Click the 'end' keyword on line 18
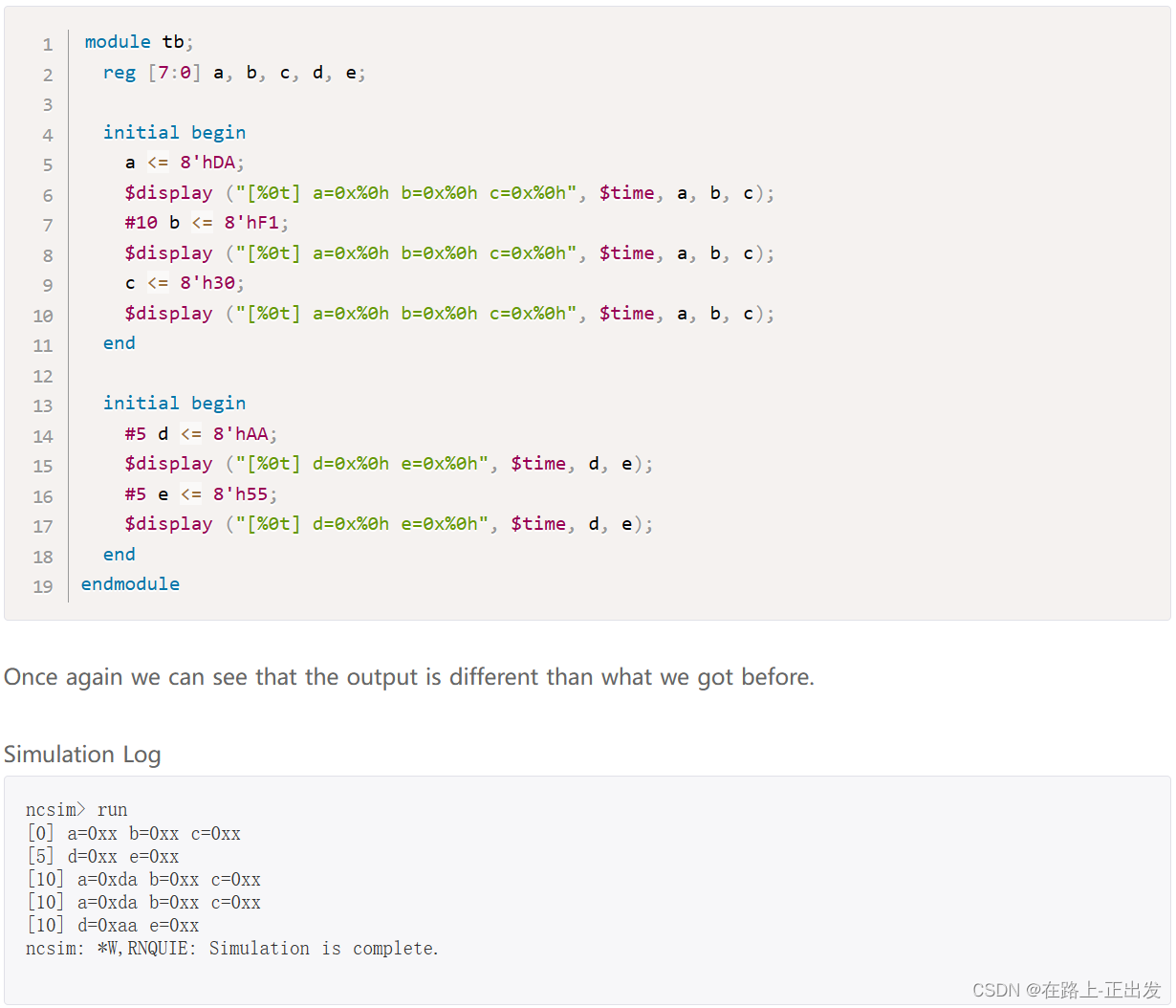The image size is (1176, 1008). tap(120, 555)
